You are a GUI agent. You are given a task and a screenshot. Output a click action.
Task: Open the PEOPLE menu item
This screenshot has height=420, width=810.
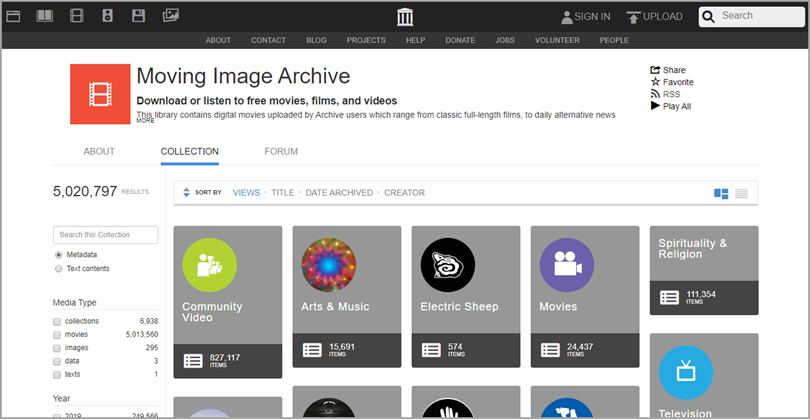point(614,40)
